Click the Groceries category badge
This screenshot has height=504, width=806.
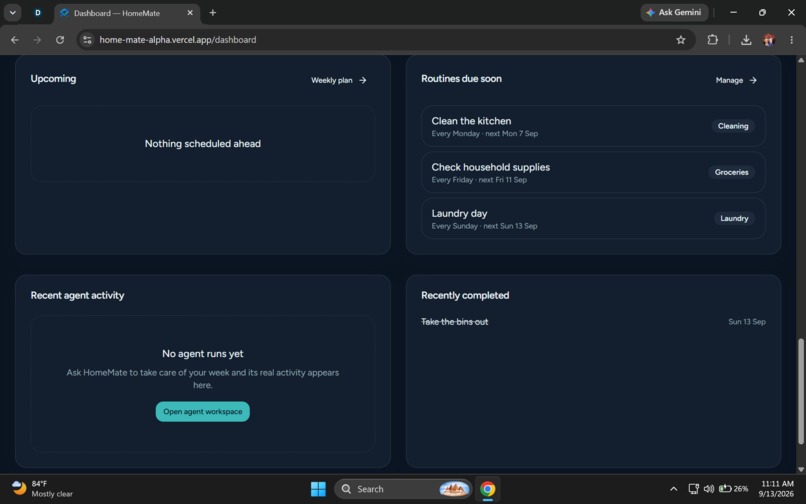[731, 172]
